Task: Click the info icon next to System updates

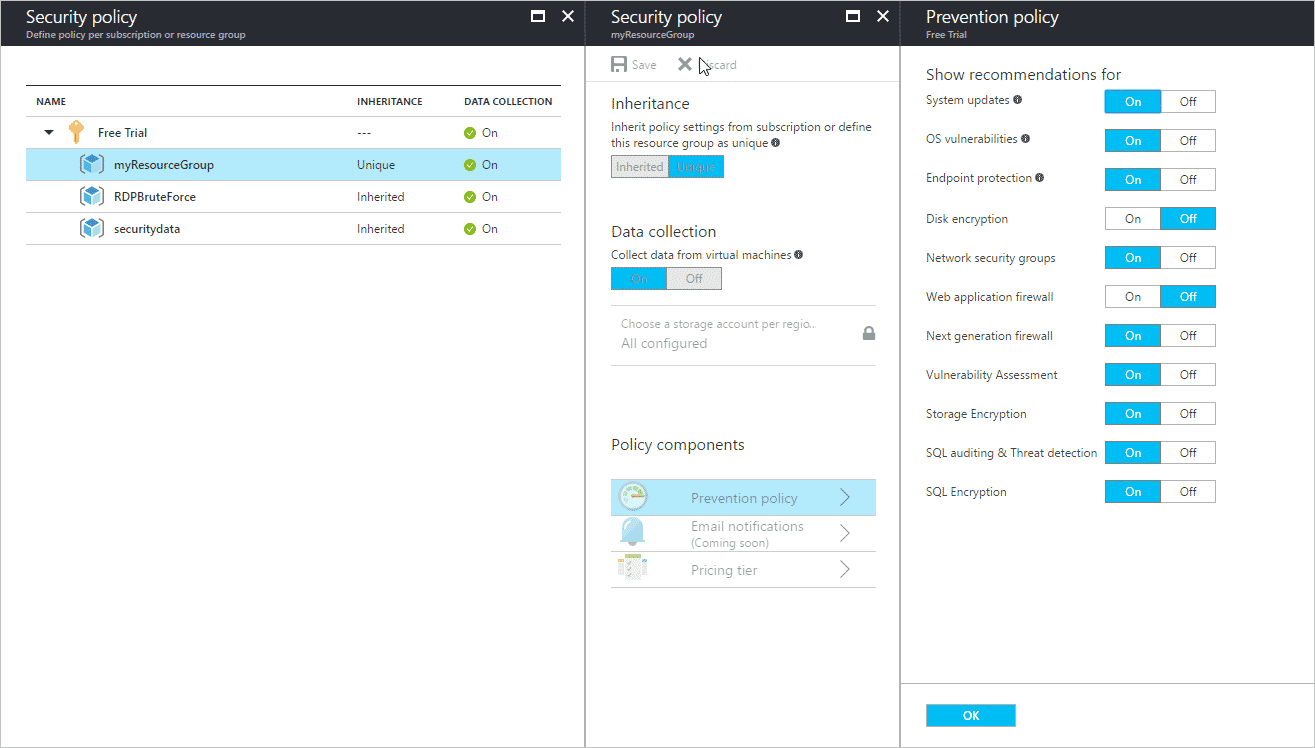Action: pyautogui.click(x=1018, y=100)
